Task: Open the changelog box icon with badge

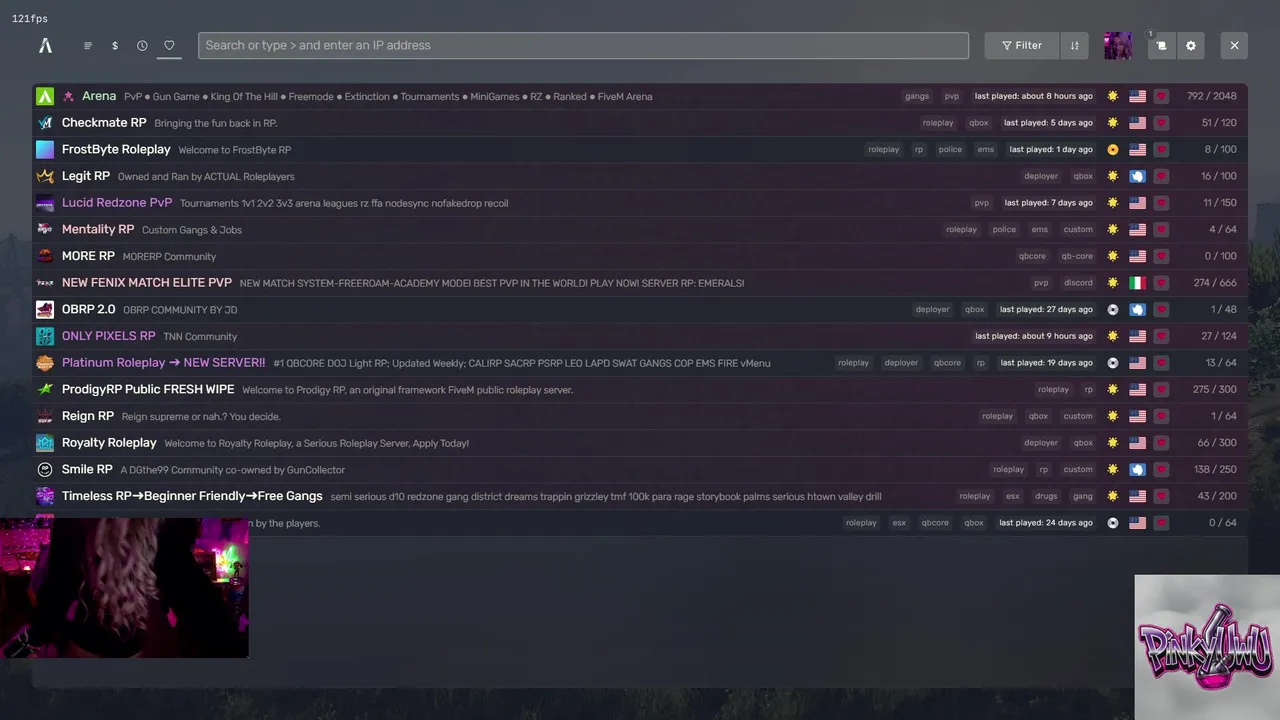Action: (1161, 45)
